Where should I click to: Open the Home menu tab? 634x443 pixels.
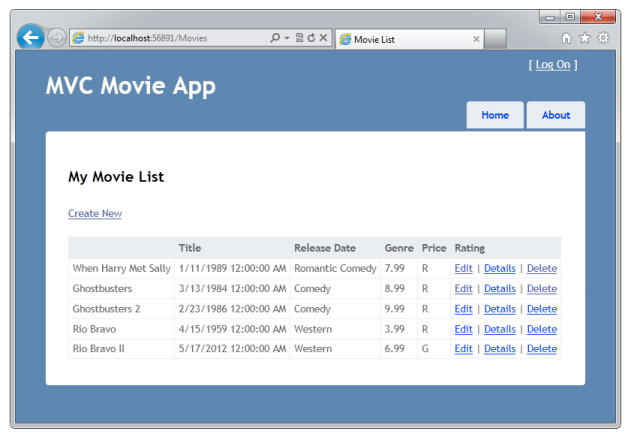(495, 115)
